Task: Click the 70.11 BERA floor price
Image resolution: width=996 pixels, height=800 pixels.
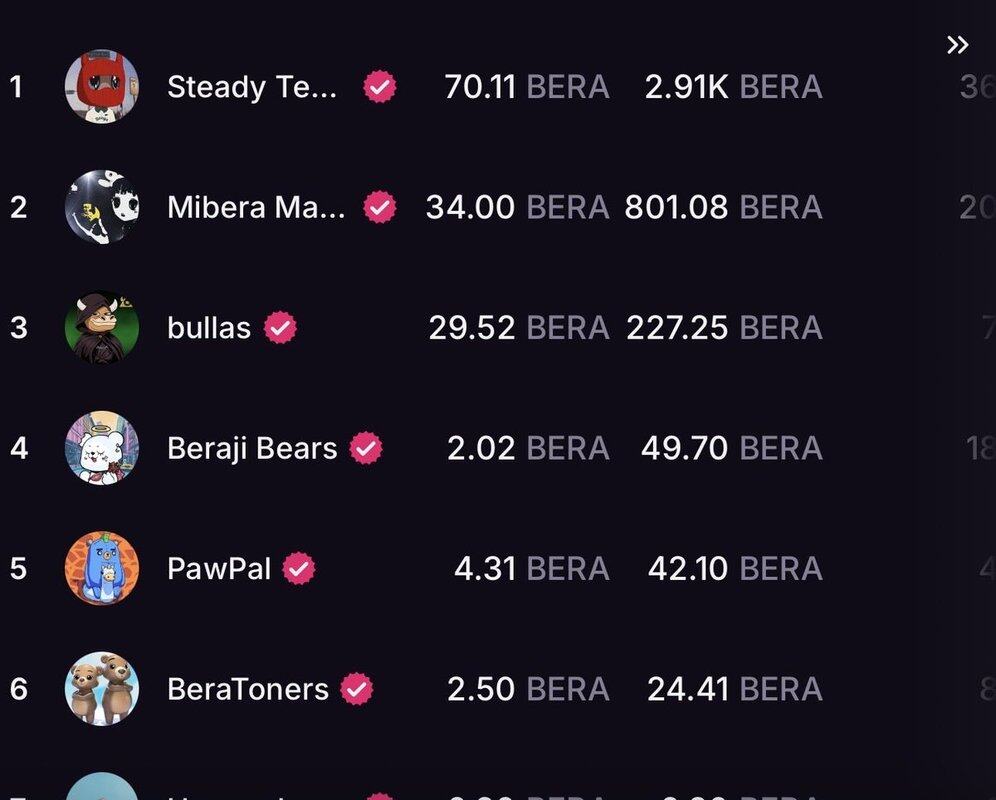Action: point(526,87)
